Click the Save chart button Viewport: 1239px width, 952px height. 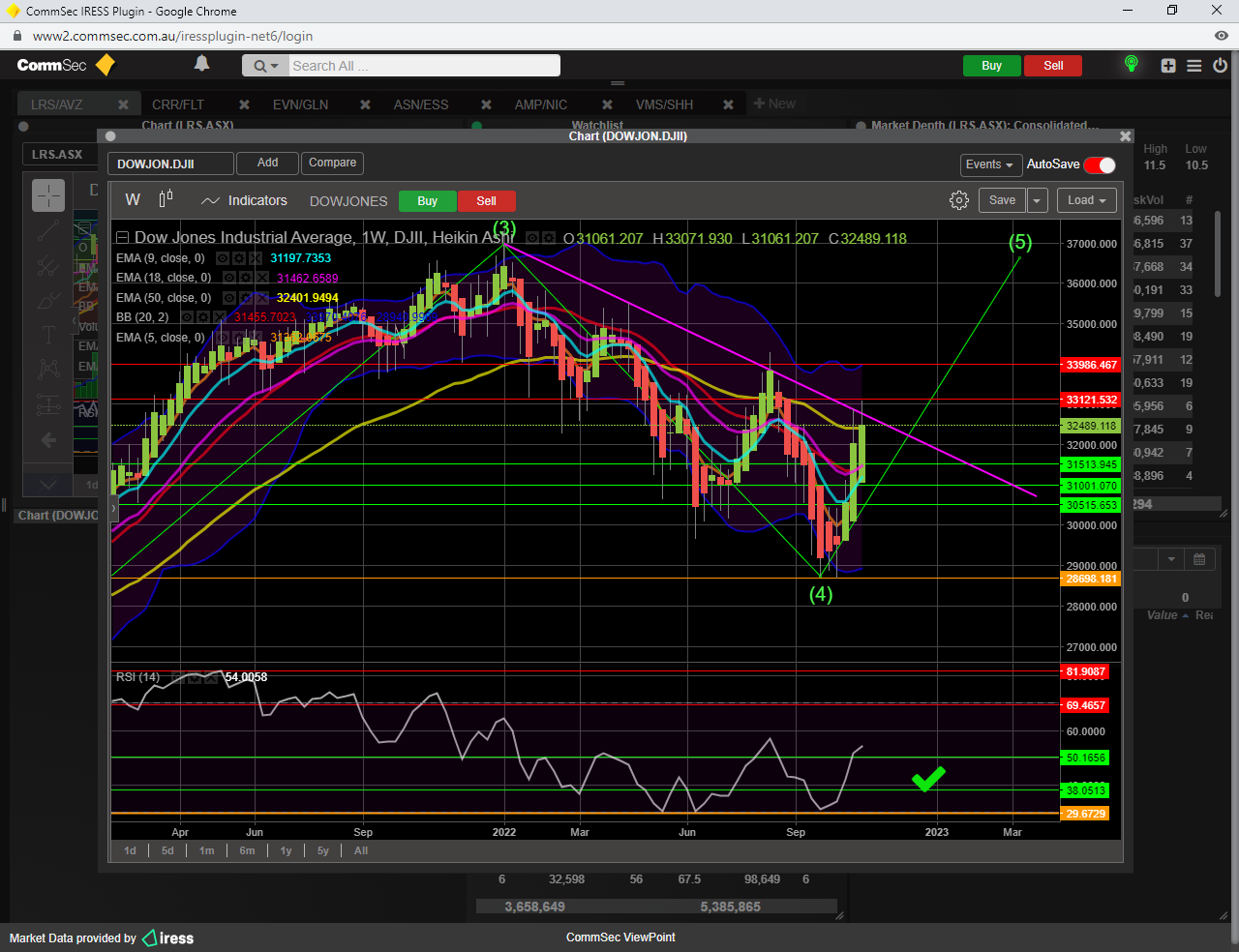coord(1002,200)
